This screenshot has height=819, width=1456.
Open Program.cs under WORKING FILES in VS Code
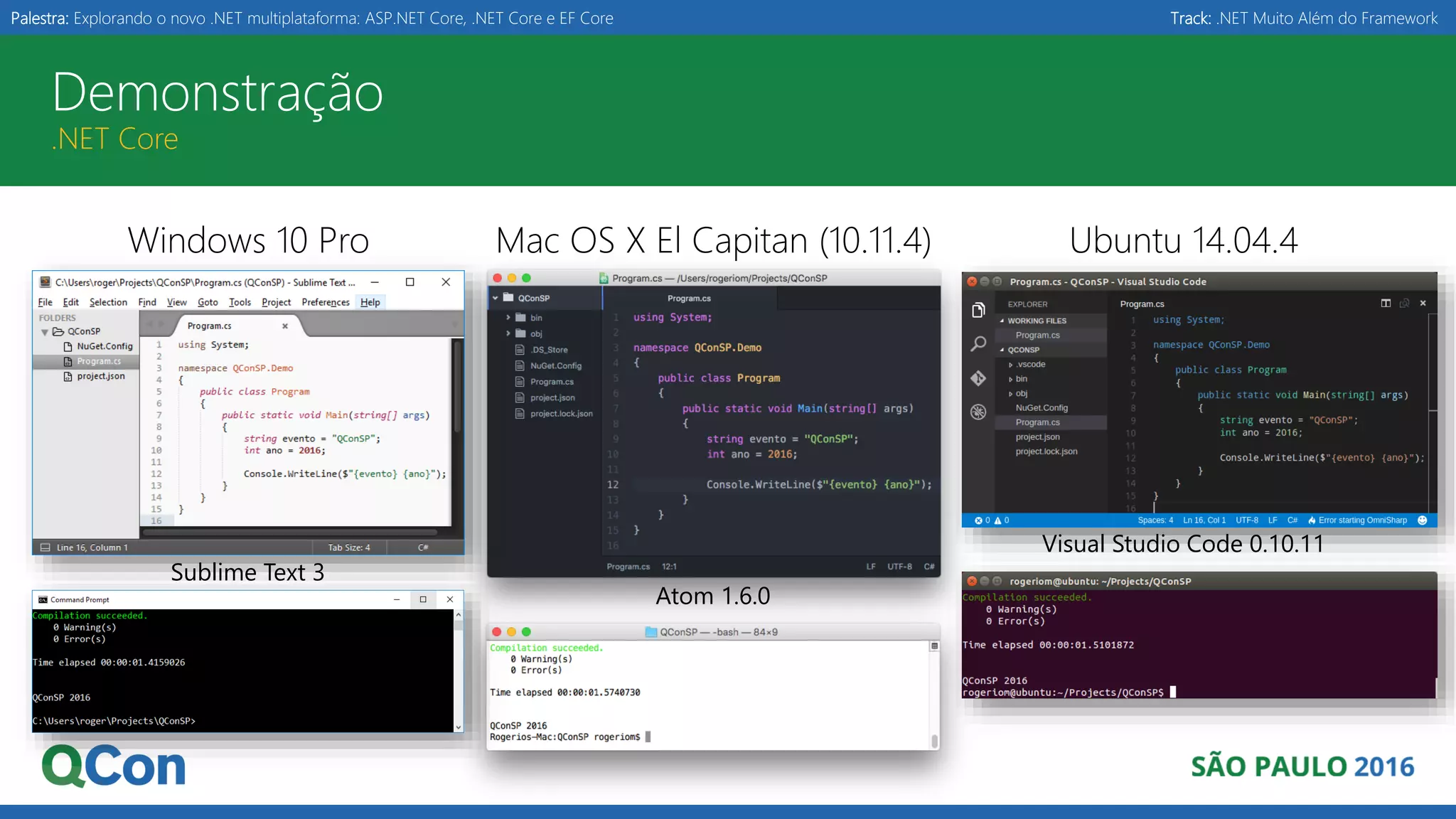pyautogui.click(x=1037, y=336)
